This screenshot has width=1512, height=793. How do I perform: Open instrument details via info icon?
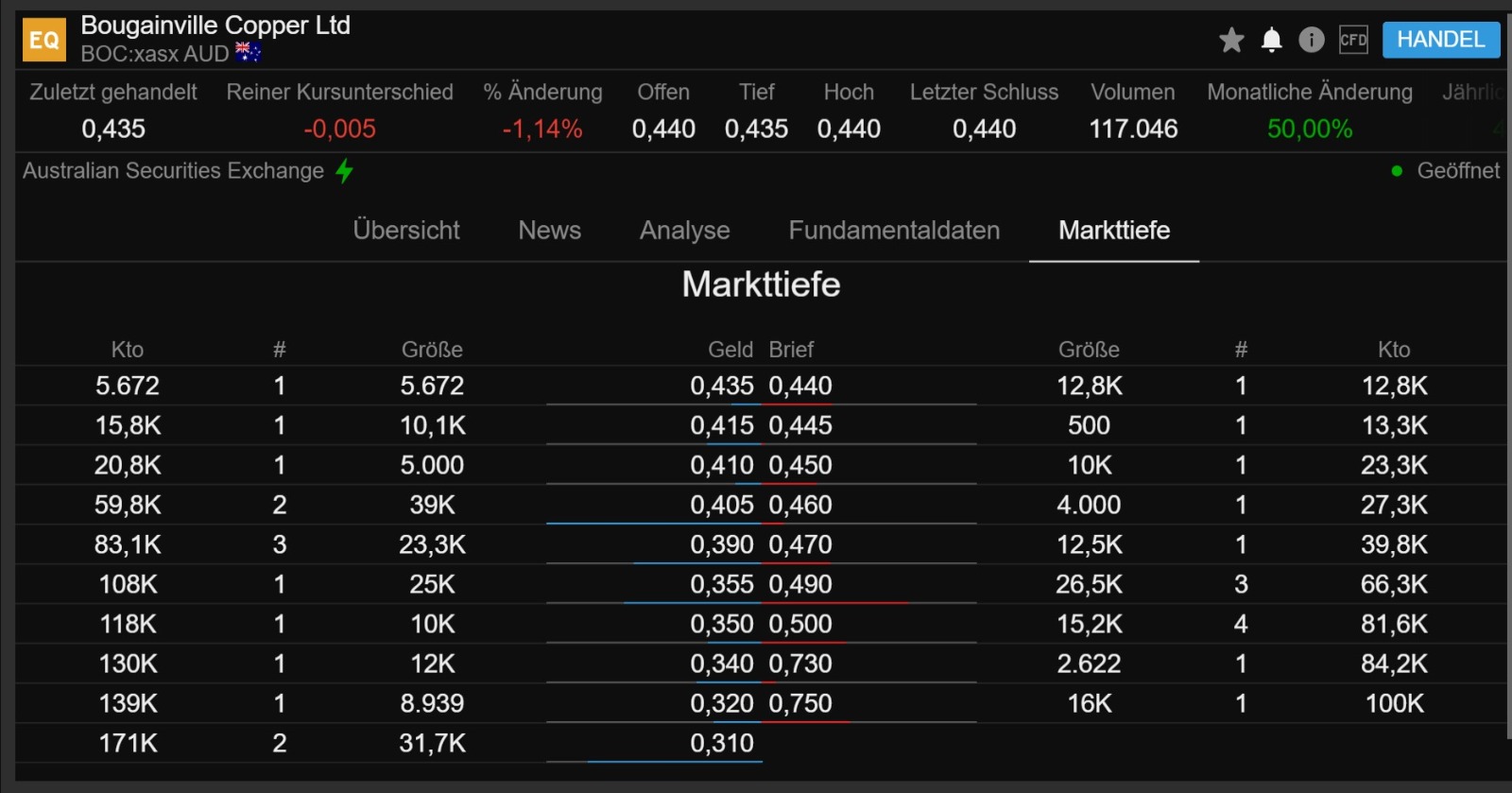click(1312, 40)
